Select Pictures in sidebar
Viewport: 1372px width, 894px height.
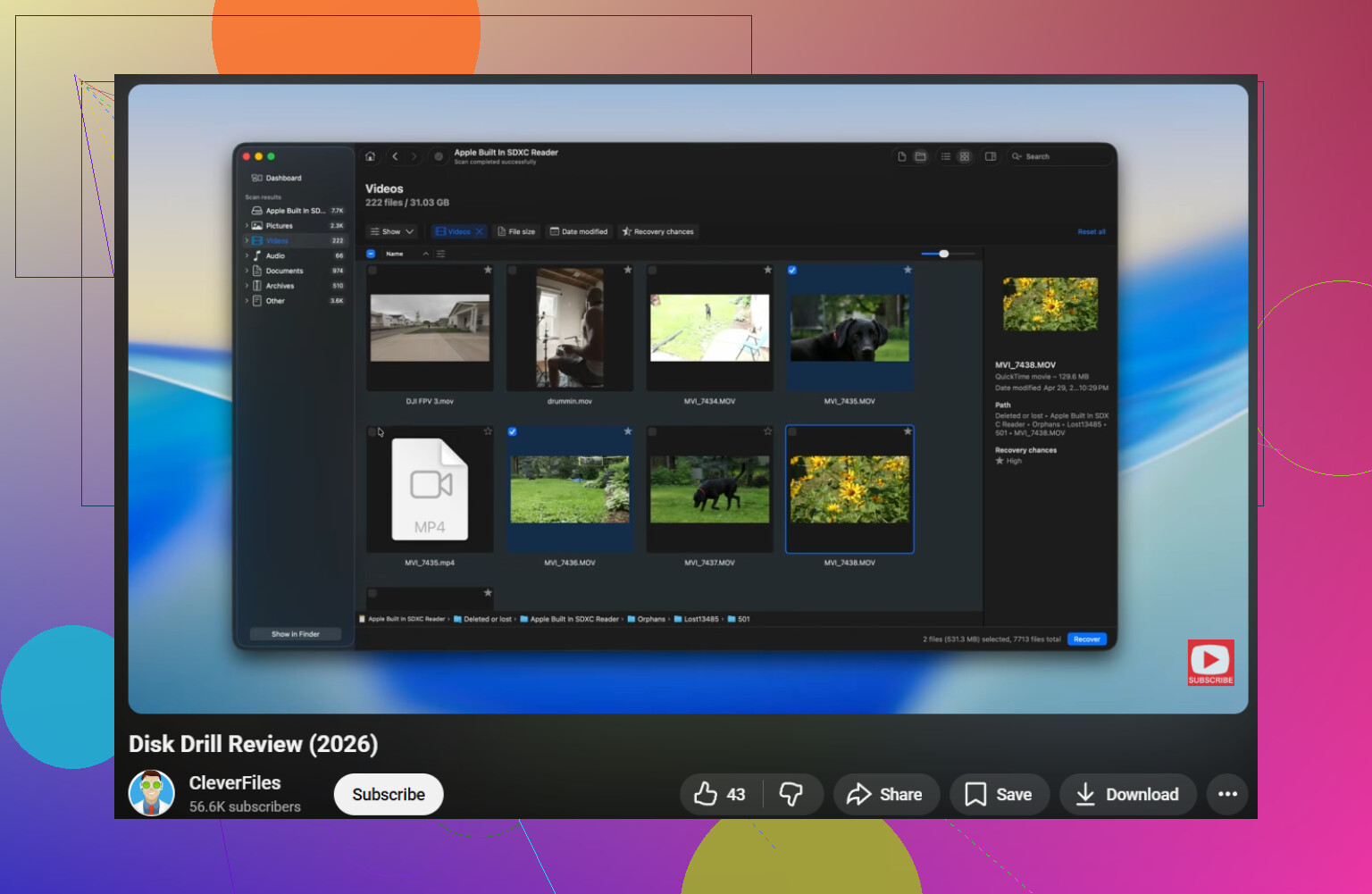[x=297, y=226]
